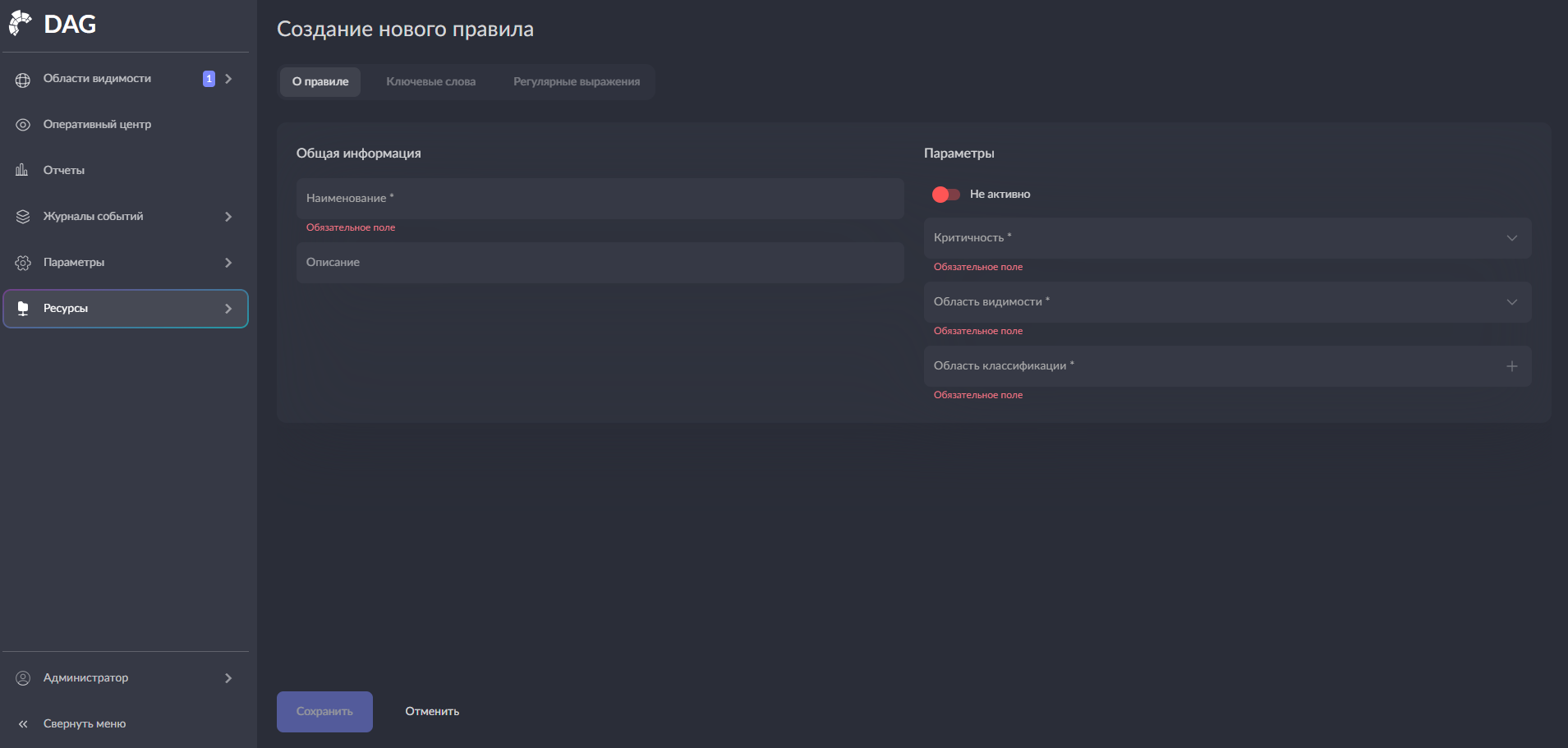Click the plus icon in Область классификации

(1511, 366)
